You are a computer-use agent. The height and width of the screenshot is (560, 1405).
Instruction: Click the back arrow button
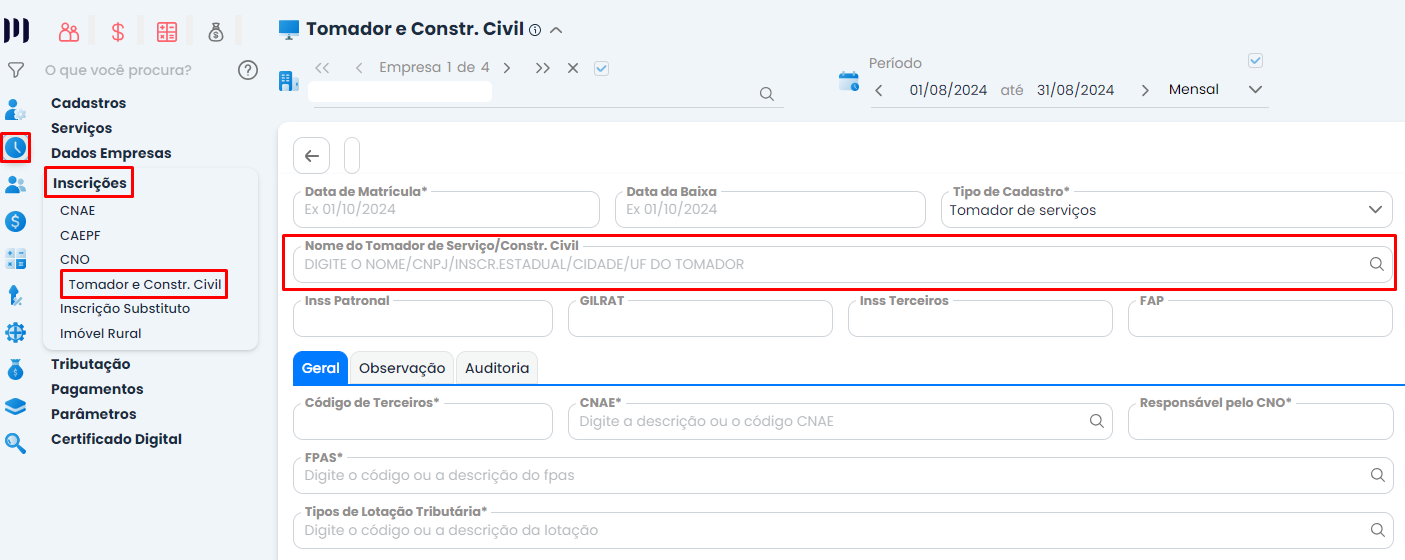coord(311,156)
